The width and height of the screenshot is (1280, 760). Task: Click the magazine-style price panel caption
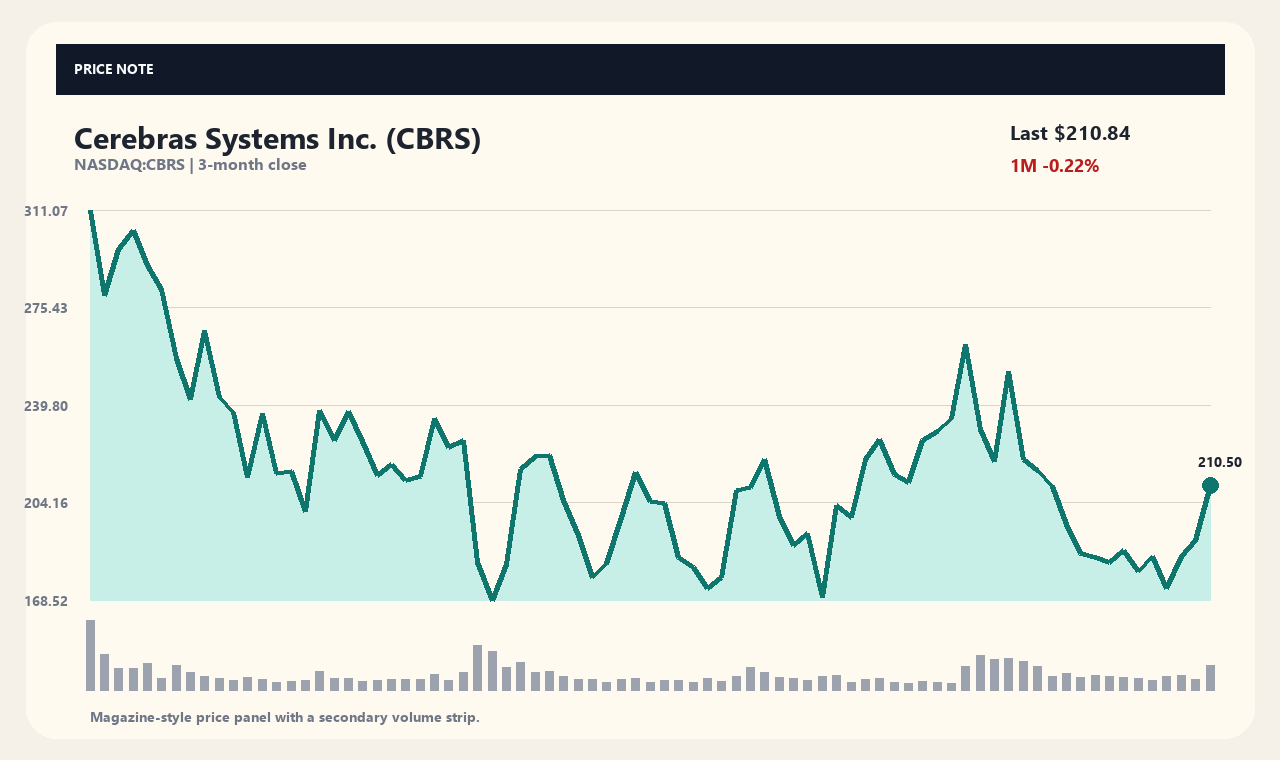(x=285, y=718)
